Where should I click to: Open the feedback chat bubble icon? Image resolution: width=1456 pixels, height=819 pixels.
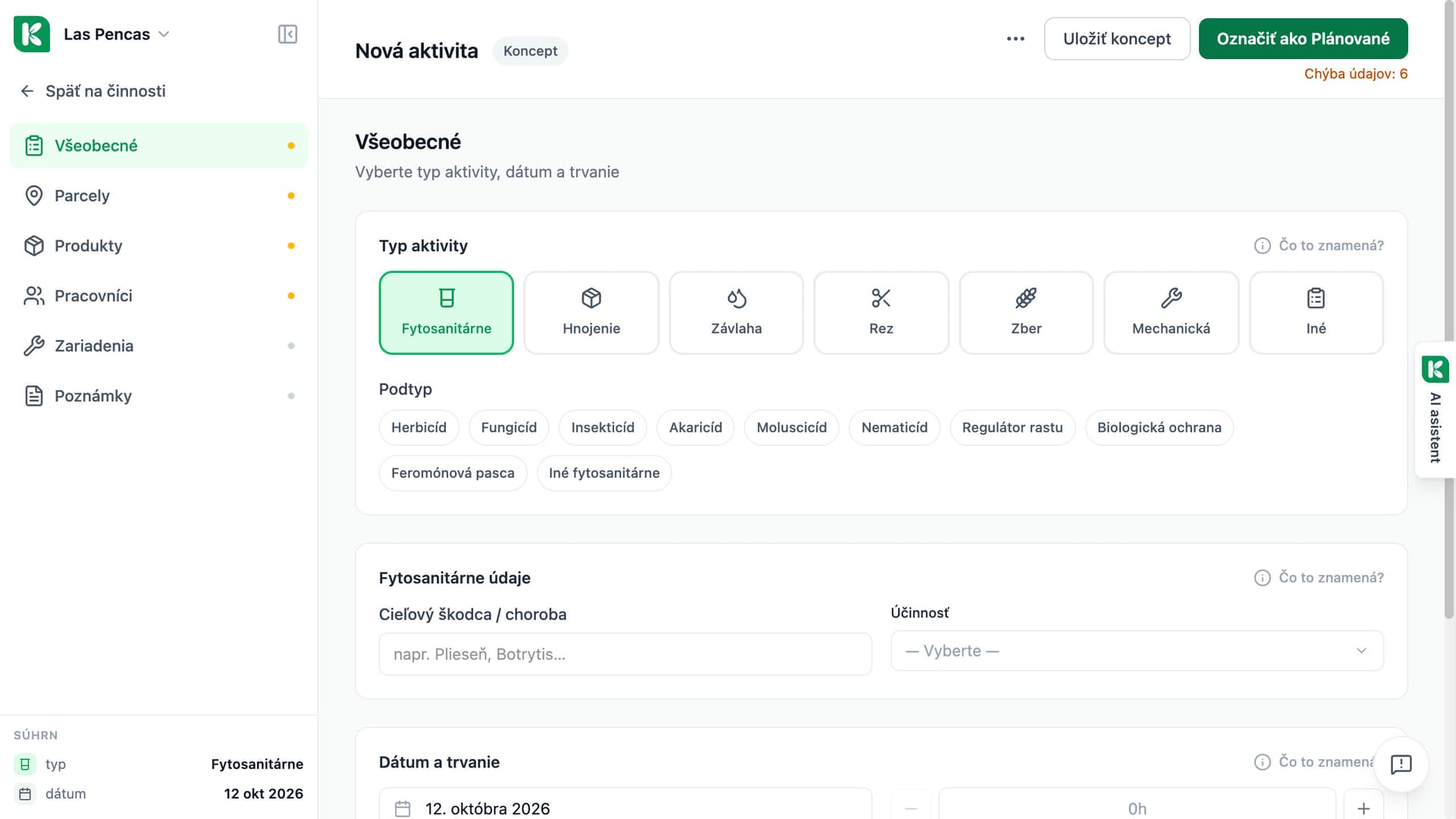(1401, 764)
